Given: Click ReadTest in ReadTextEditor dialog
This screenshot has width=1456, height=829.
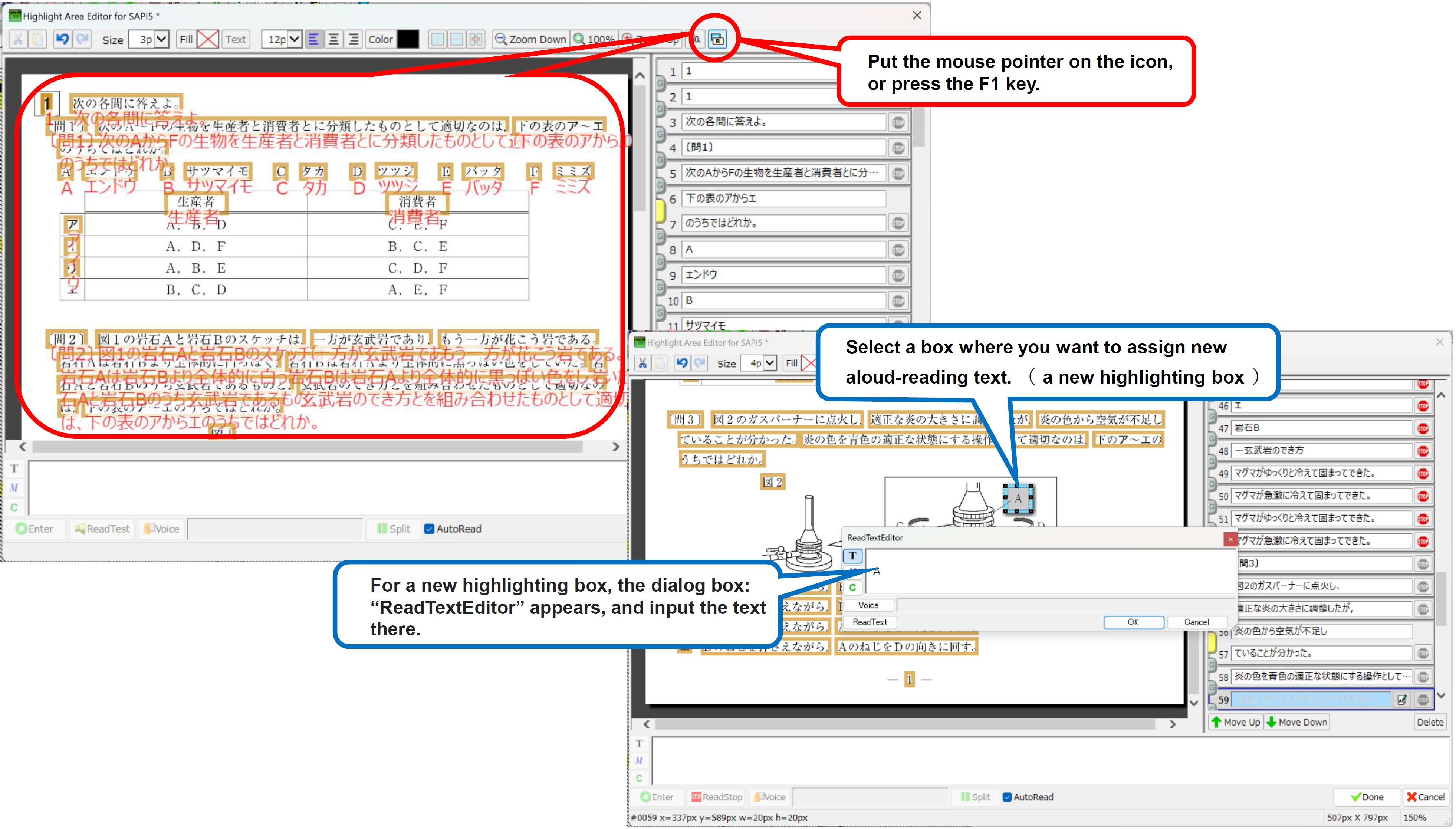Looking at the screenshot, I should point(870,622).
